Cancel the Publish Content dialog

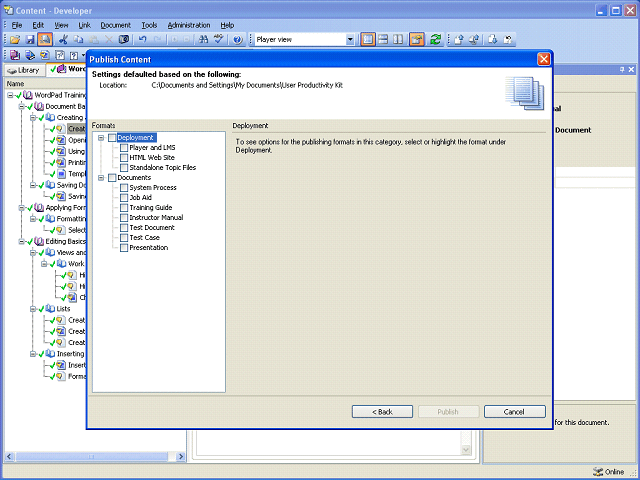click(x=515, y=412)
